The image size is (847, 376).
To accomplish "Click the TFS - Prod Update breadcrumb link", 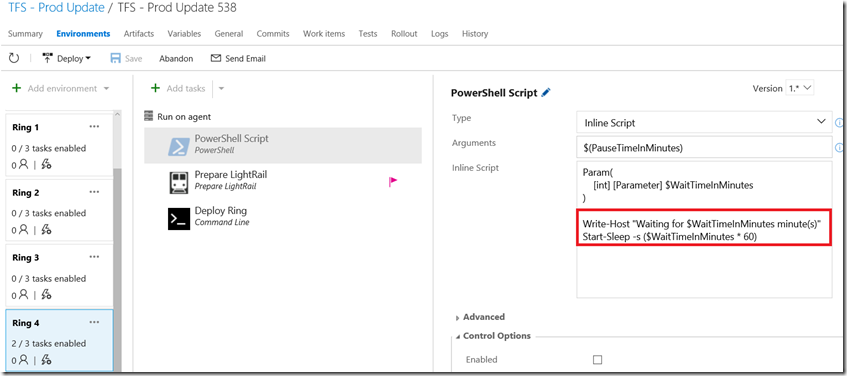I will (56, 8).
